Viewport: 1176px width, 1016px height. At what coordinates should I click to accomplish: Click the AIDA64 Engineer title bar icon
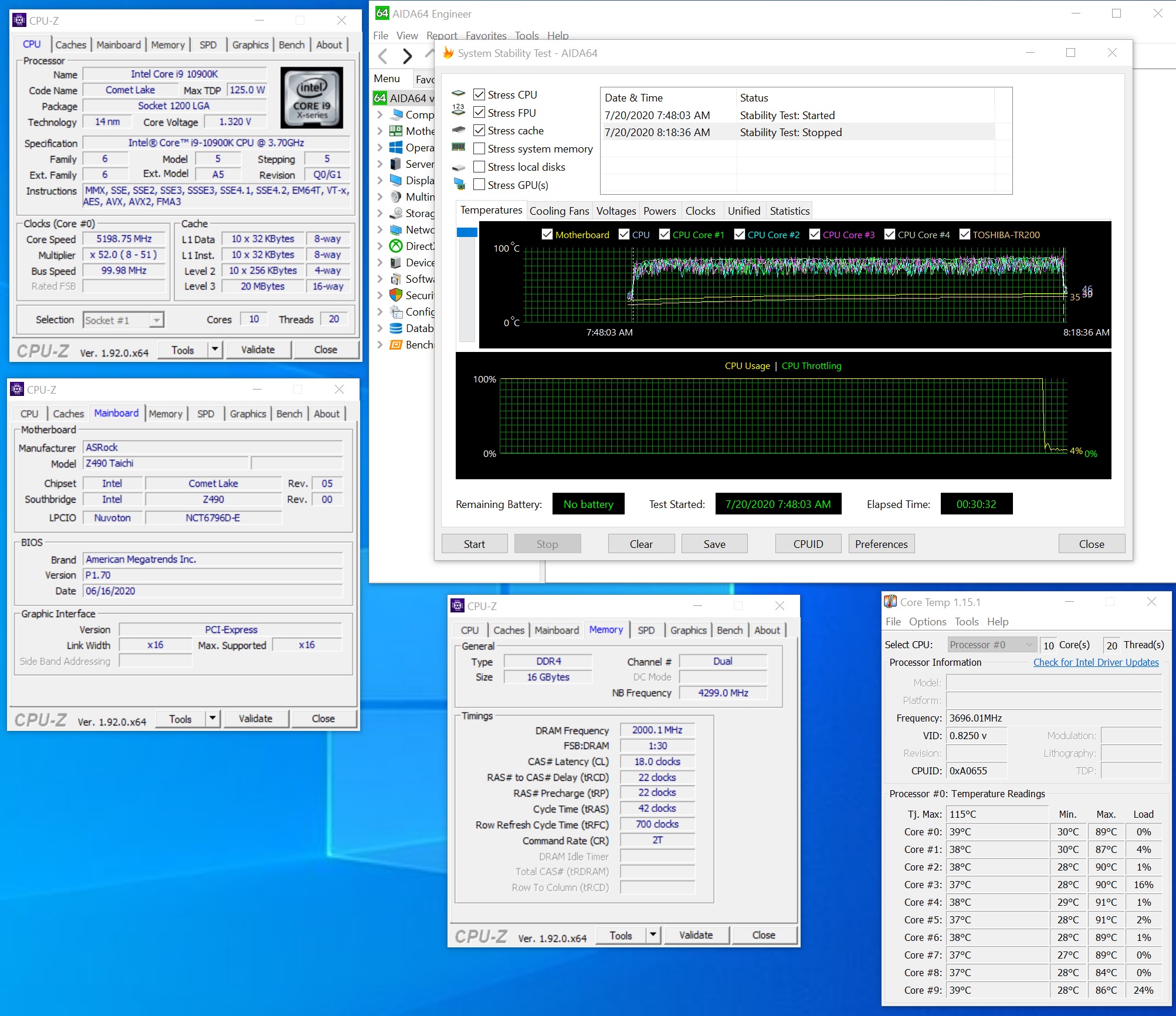382,13
